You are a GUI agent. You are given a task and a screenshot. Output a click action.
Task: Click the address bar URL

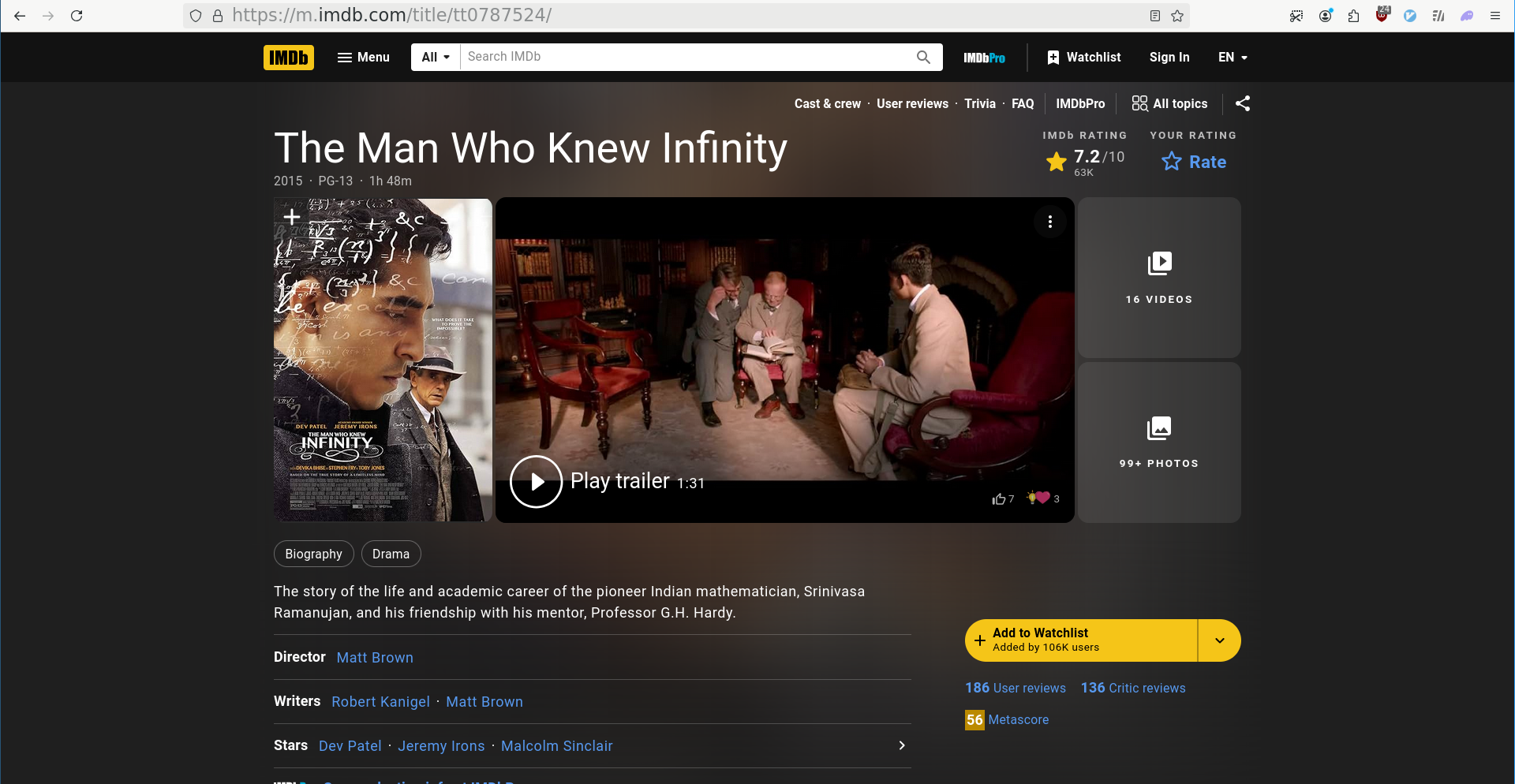(392, 16)
